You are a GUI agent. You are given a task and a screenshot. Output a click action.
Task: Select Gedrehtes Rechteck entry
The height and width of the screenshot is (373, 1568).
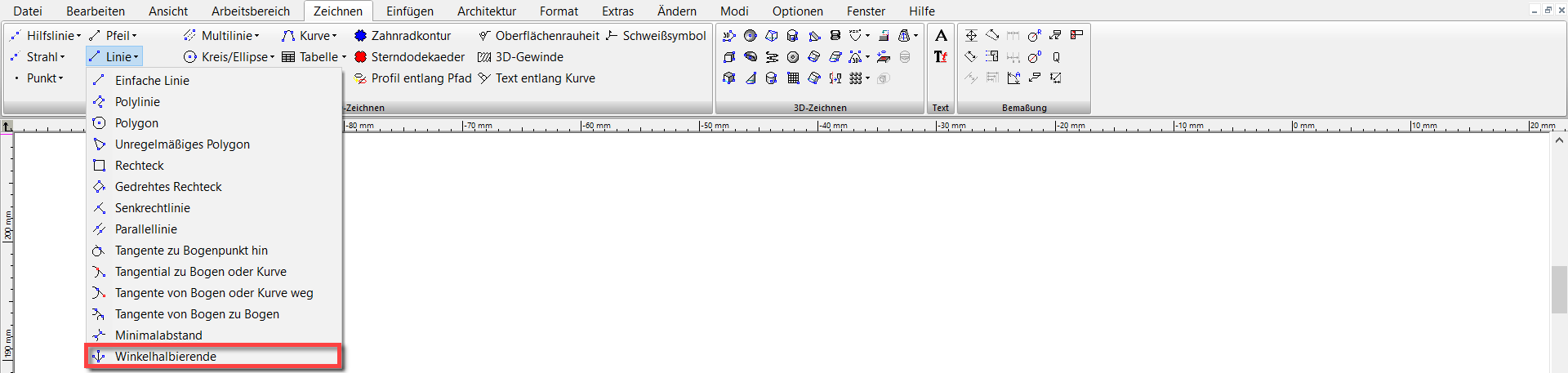coord(214,187)
